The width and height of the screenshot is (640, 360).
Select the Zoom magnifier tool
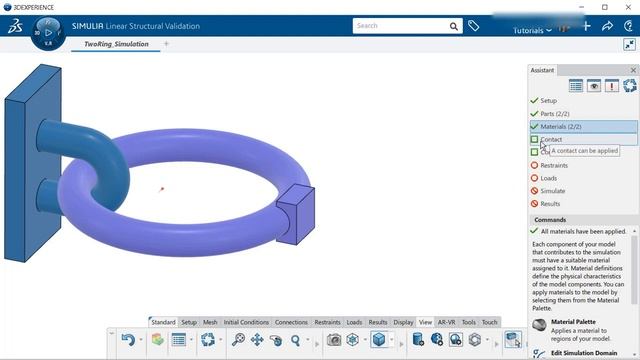click(295, 340)
